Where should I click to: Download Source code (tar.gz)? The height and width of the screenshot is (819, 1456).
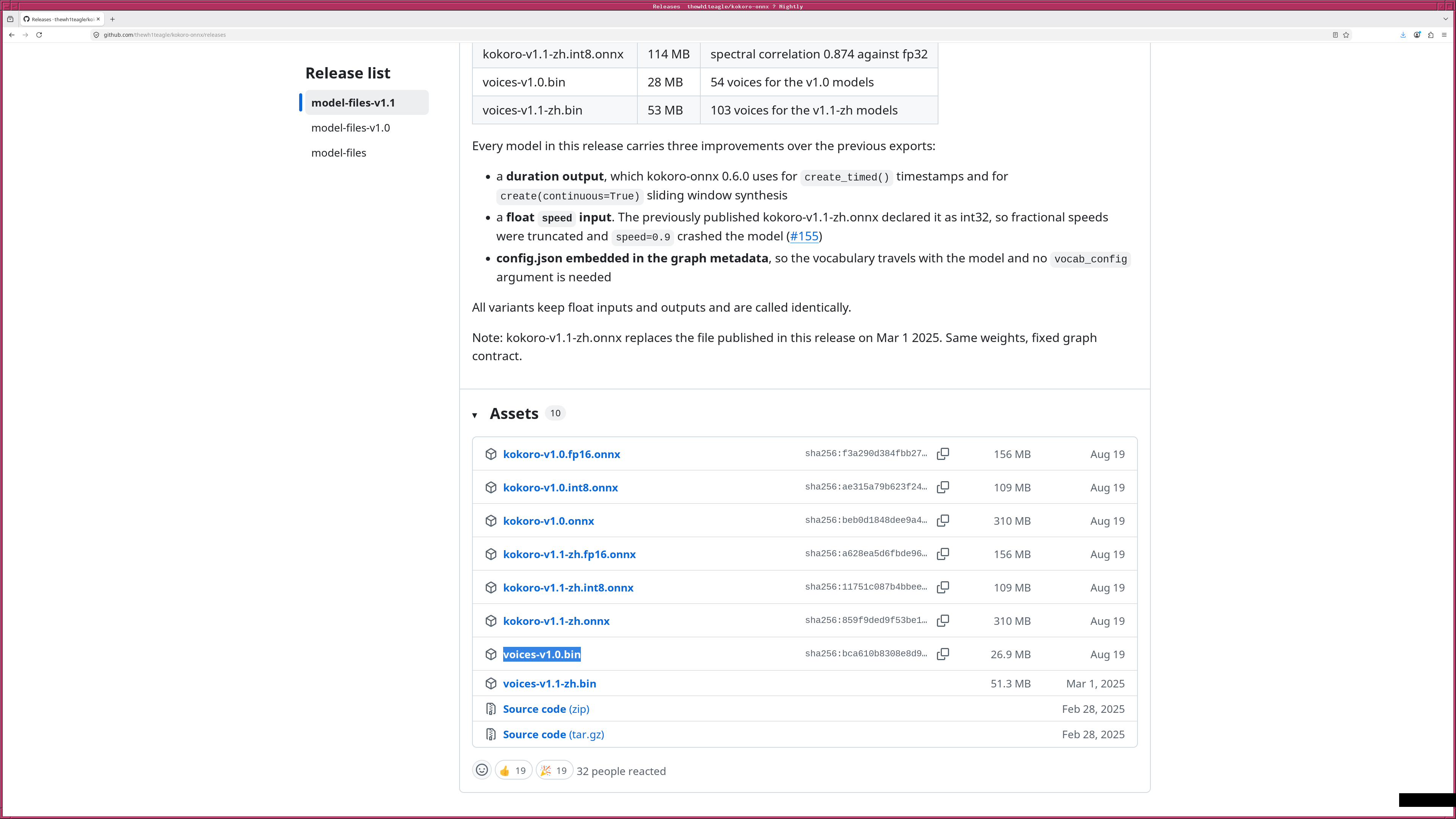(553, 734)
